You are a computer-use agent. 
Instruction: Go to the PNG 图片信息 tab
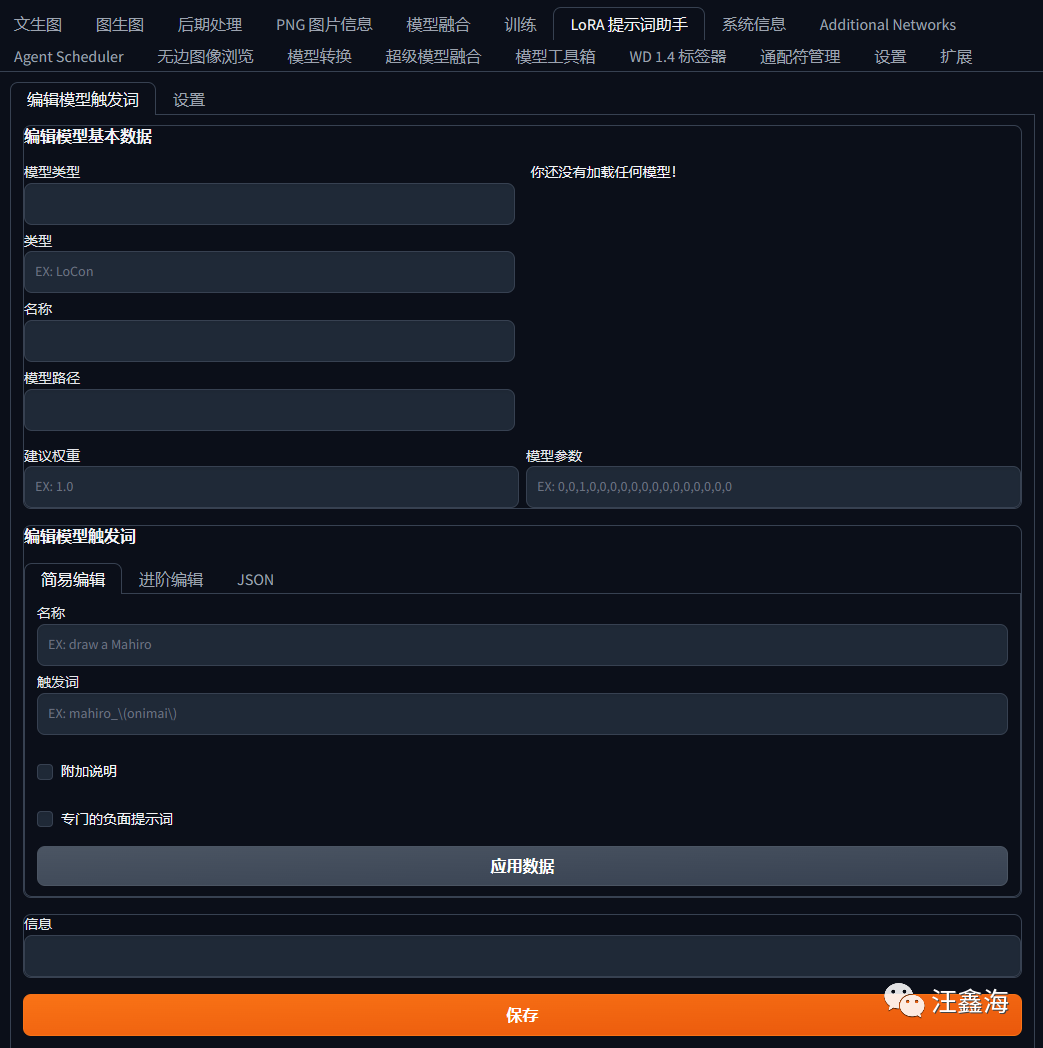[324, 25]
